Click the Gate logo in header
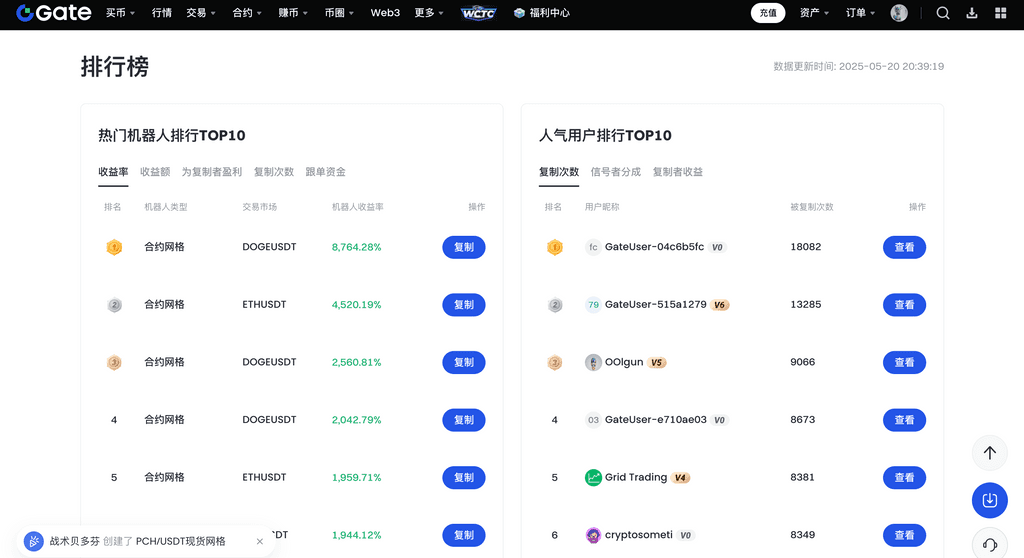This screenshot has height=558, width=1024. click(x=53, y=13)
